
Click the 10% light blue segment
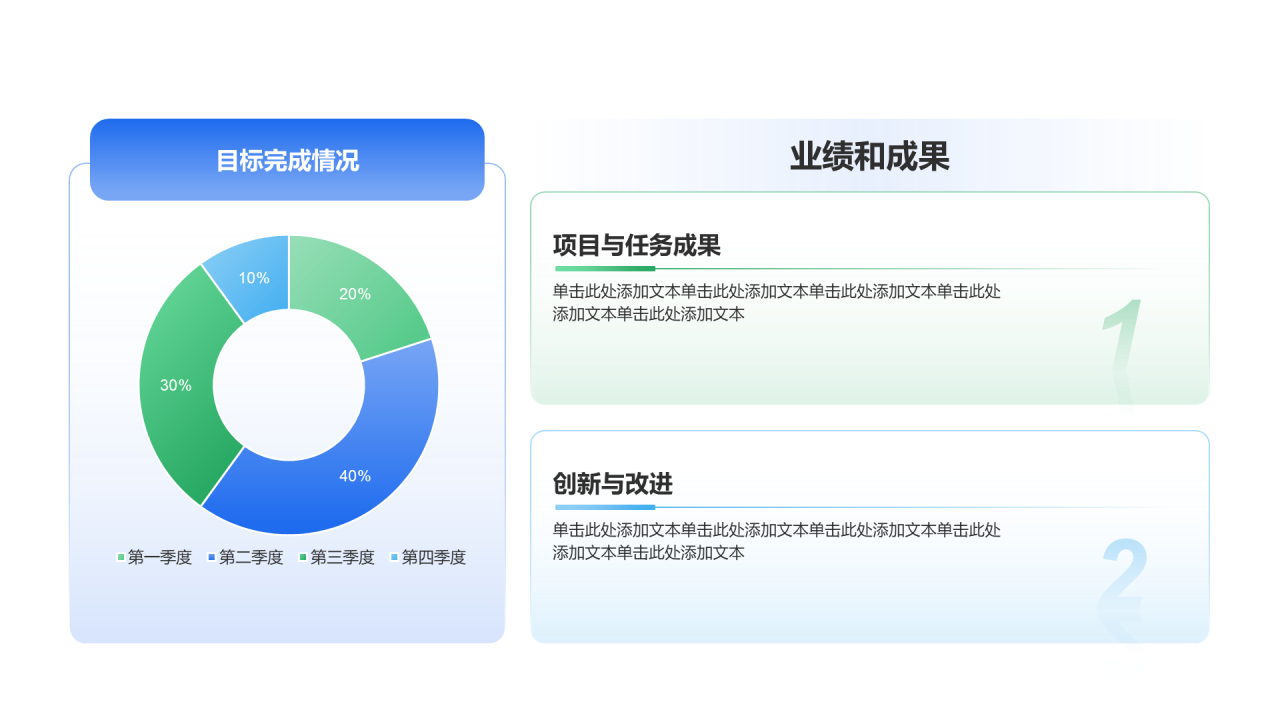coord(252,277)
